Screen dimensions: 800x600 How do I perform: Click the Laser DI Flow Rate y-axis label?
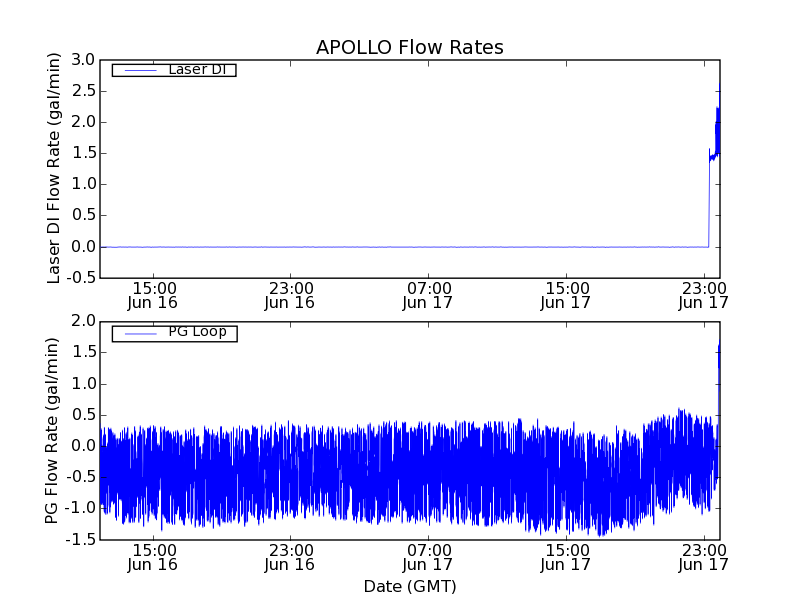point(55,168)
